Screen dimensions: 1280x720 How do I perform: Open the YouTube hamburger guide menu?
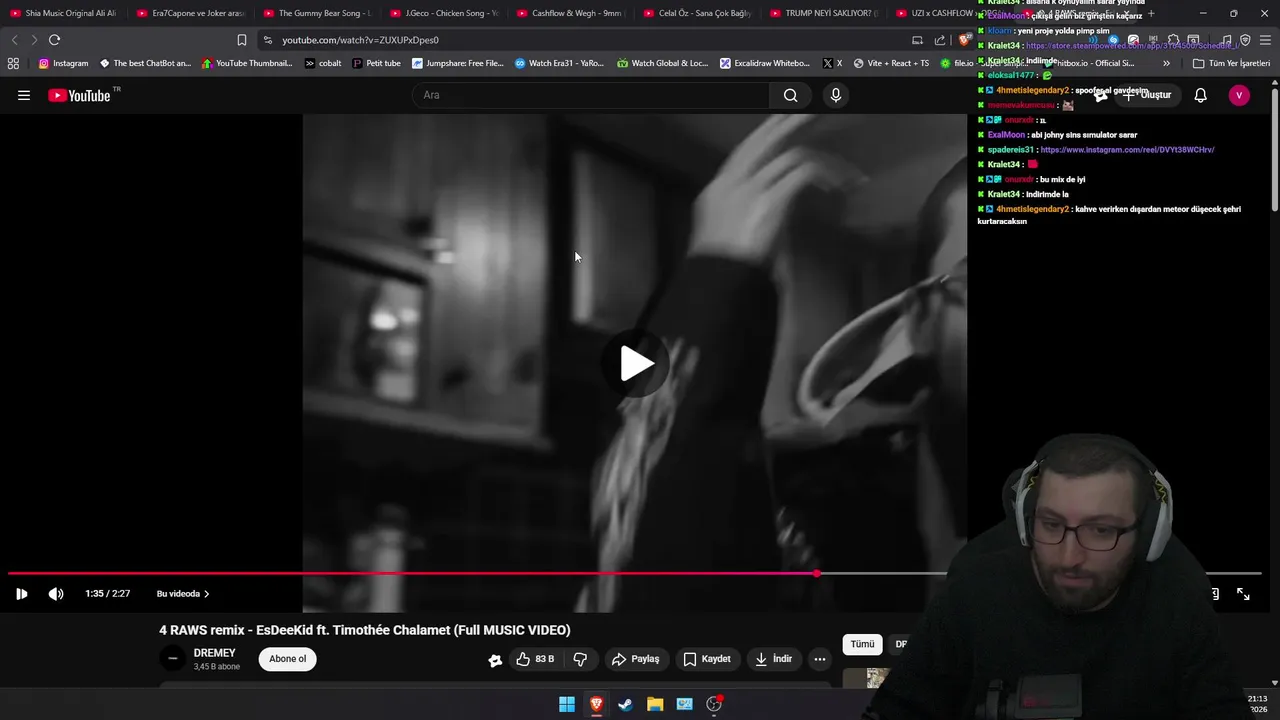pos(24,95)
